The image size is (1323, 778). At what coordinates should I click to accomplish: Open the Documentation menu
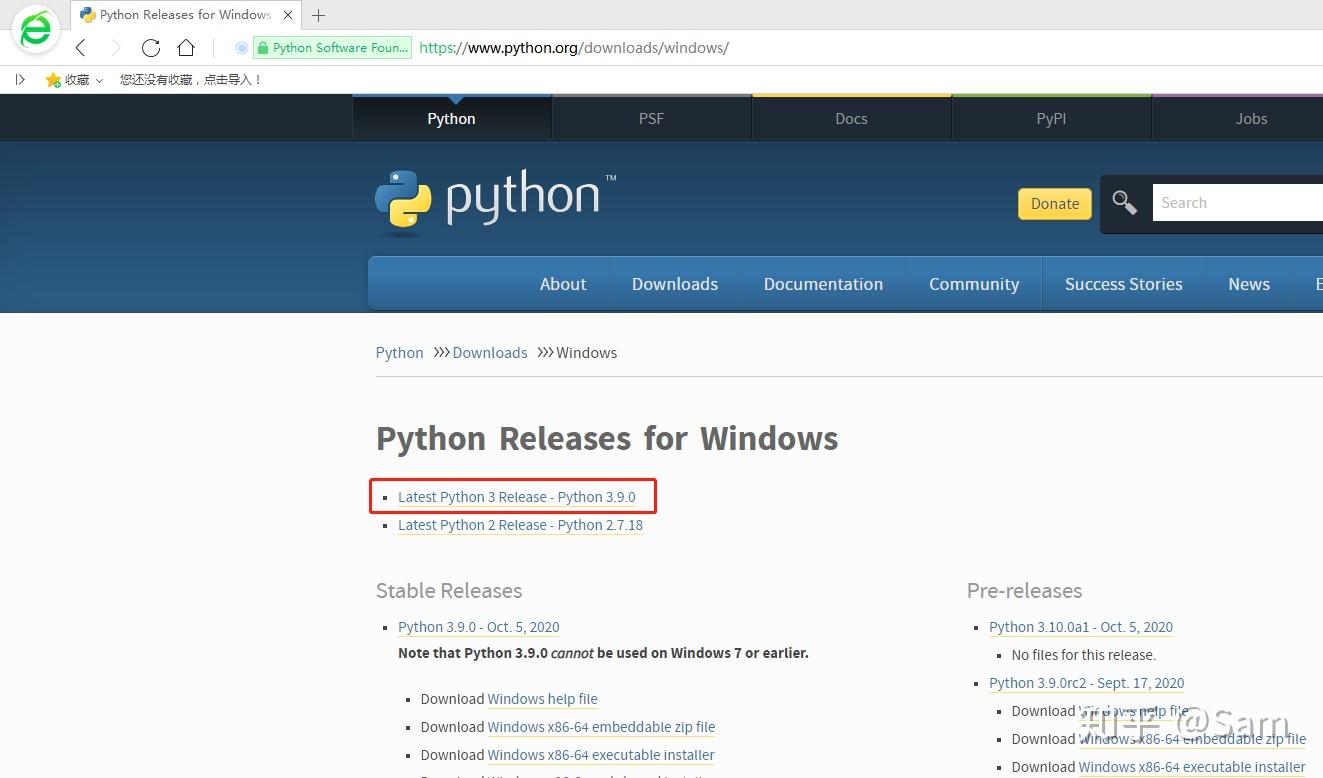pyautogui.click(x=823, y=284)
